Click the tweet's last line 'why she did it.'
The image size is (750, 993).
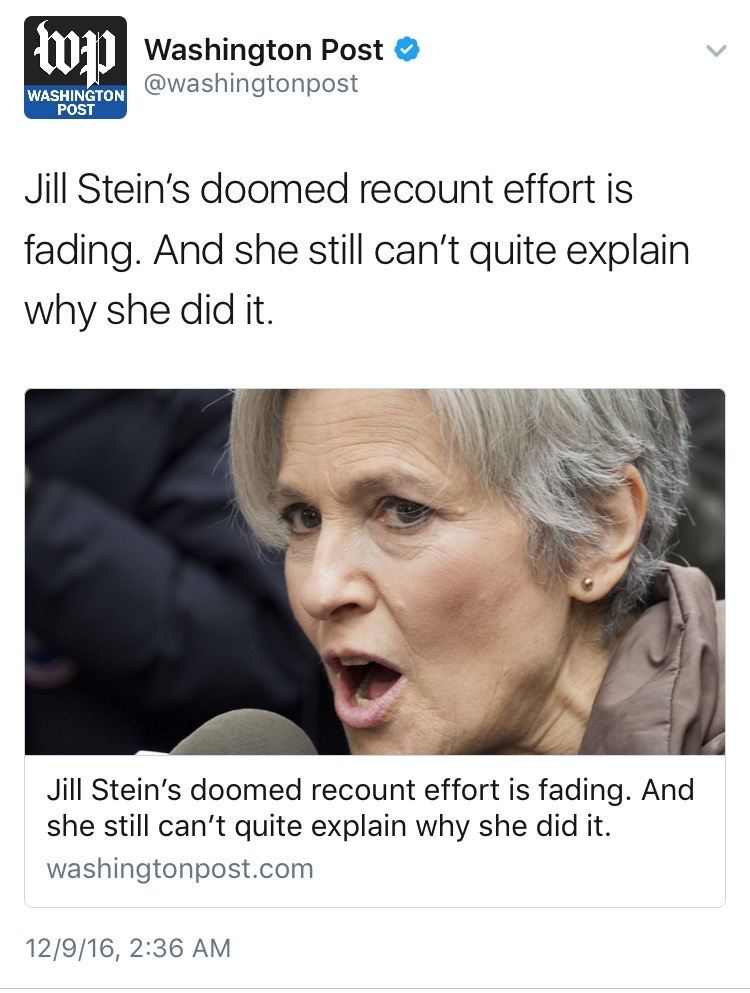[149, 310]
